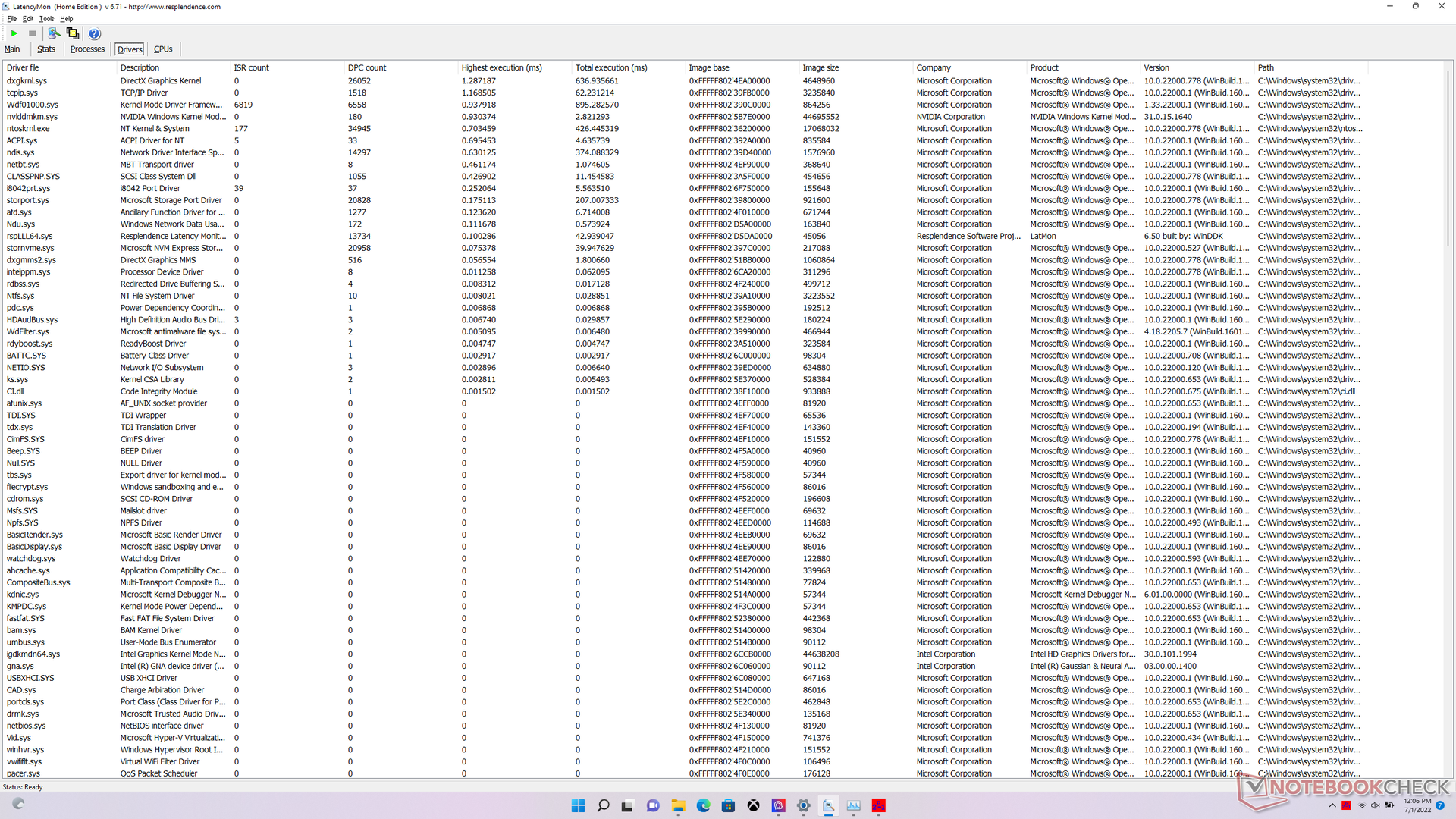Open help via blue question mark icon
Screen dimensions: 1456x819
94,33
